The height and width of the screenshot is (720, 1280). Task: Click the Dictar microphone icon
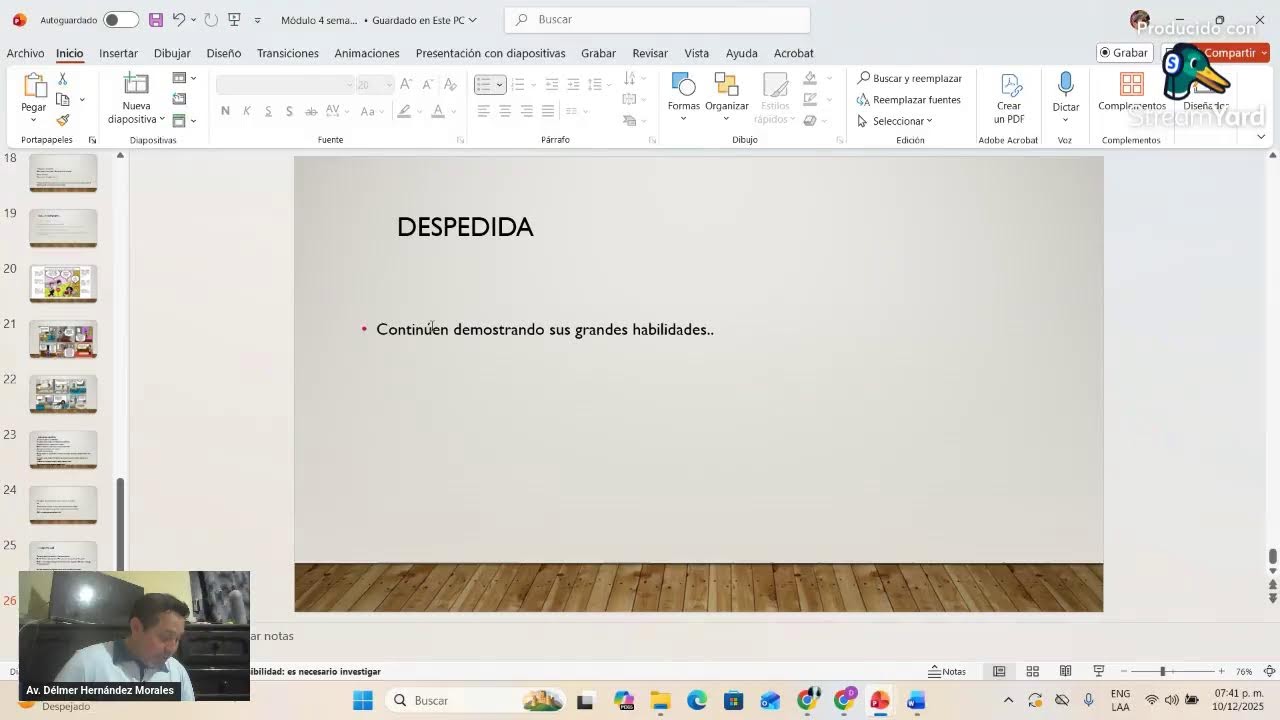[1066, 84]
